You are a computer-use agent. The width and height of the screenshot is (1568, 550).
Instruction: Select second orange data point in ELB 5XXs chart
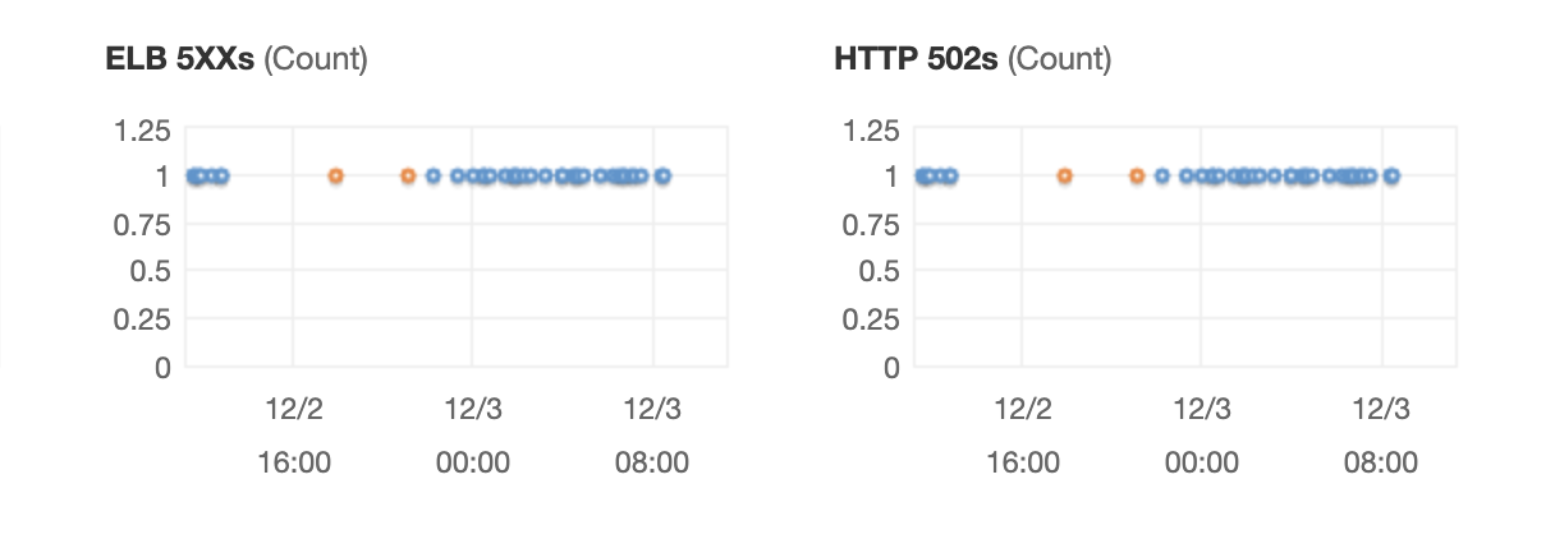(x=408, y=176)
